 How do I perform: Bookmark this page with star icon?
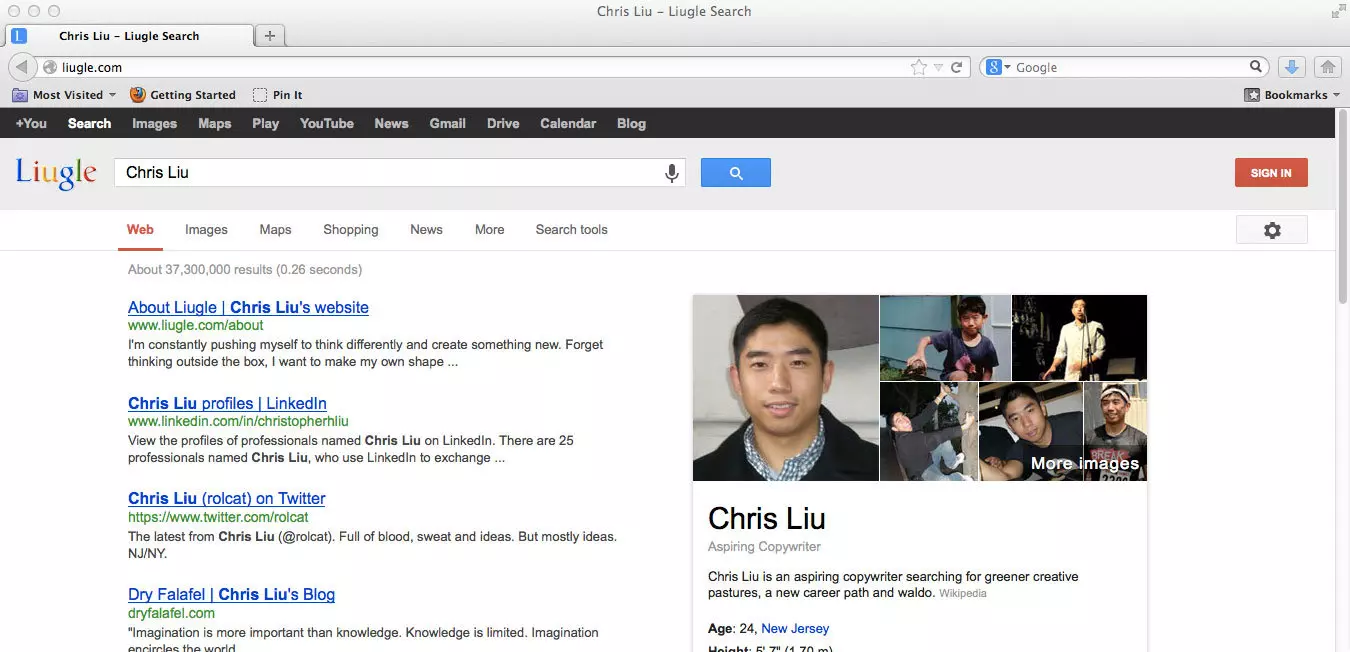coord(918,67)
